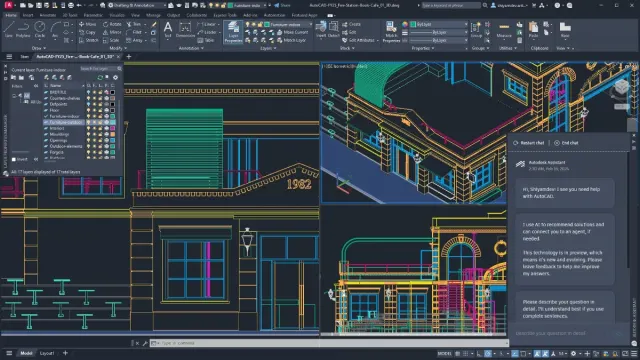The height and width of the screenshot is (360, 640).
Task: Open the signed-in user account dropdown
Action: [x=510, y=5]
